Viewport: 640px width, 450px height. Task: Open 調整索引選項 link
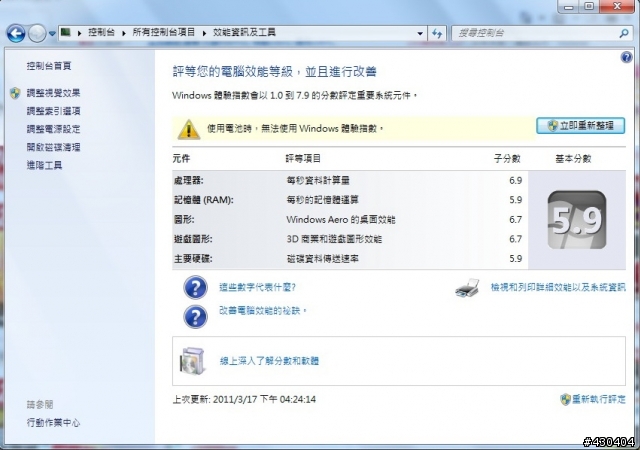(x=53, y=111)
